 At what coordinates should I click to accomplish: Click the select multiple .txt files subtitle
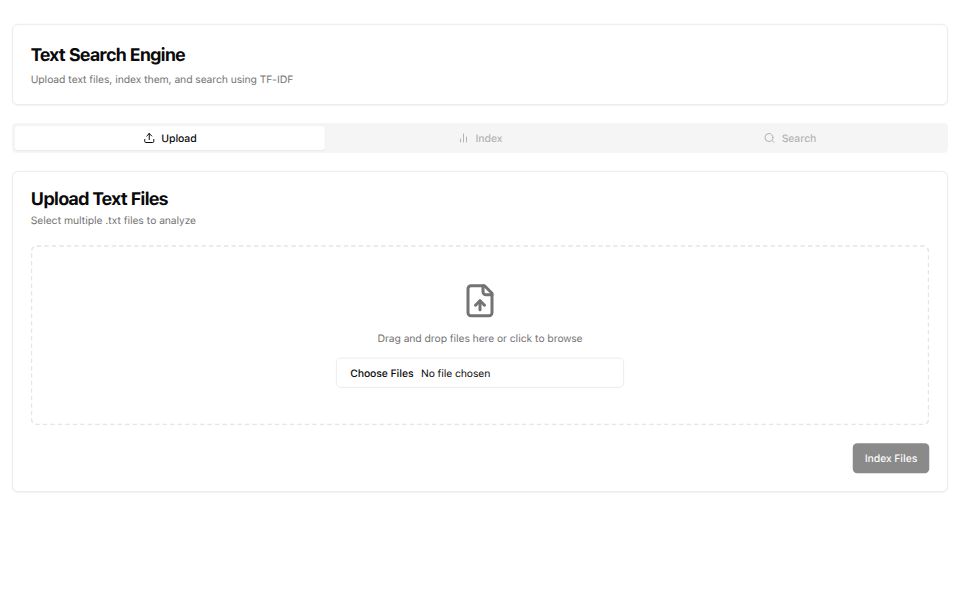tap(114, 220)
